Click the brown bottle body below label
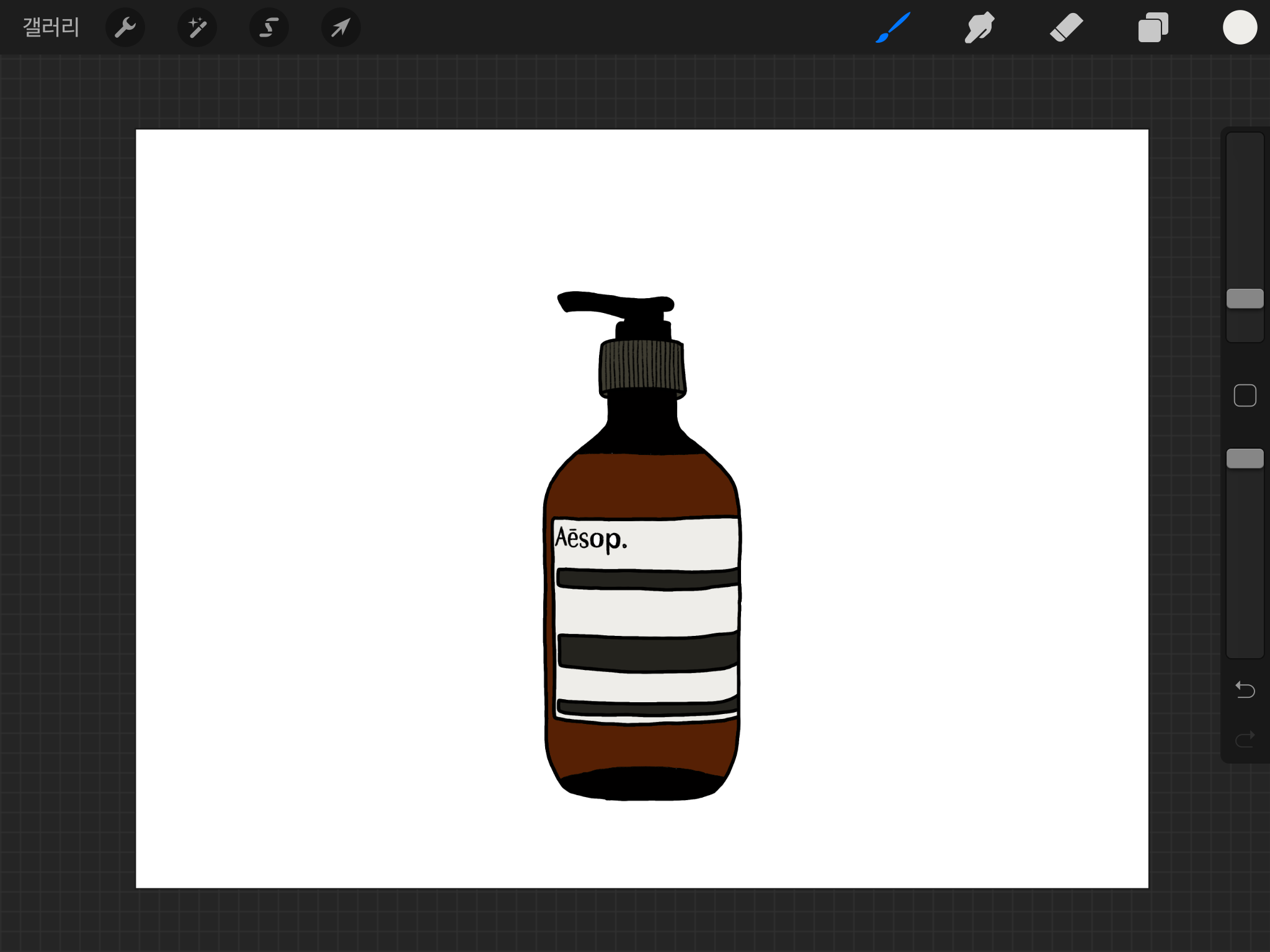The height and width of the screenshot is (952, 1270). point(642,747)
